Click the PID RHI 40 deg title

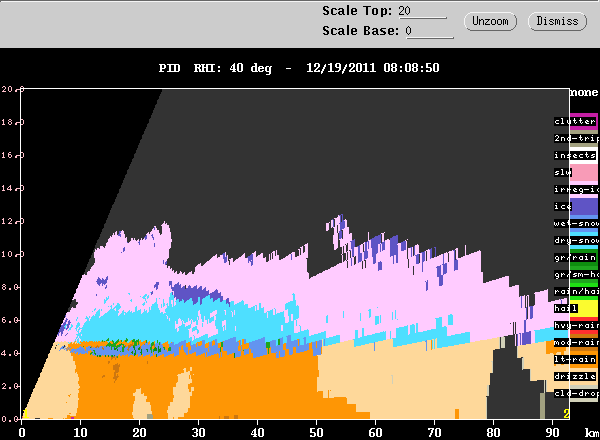[215, 68]
